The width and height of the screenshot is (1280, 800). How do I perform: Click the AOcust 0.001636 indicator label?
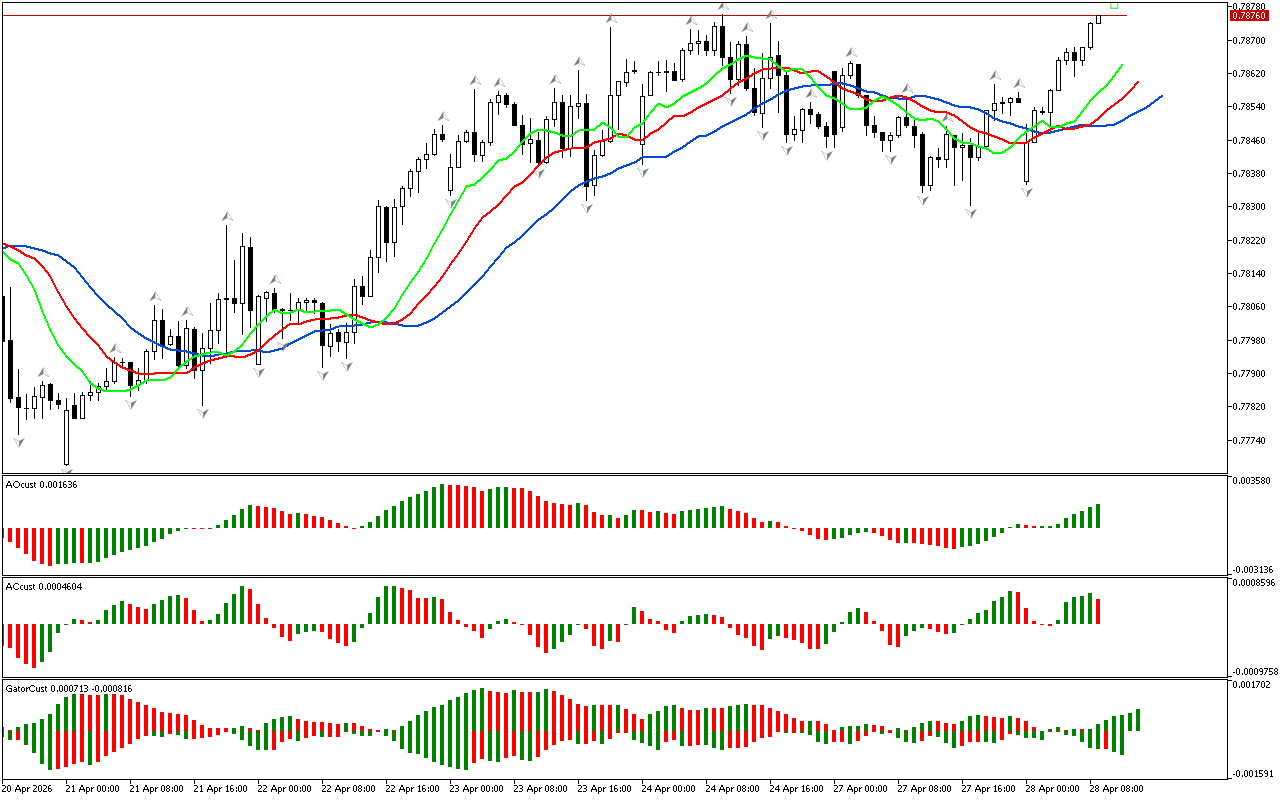(x=41, y=484)
